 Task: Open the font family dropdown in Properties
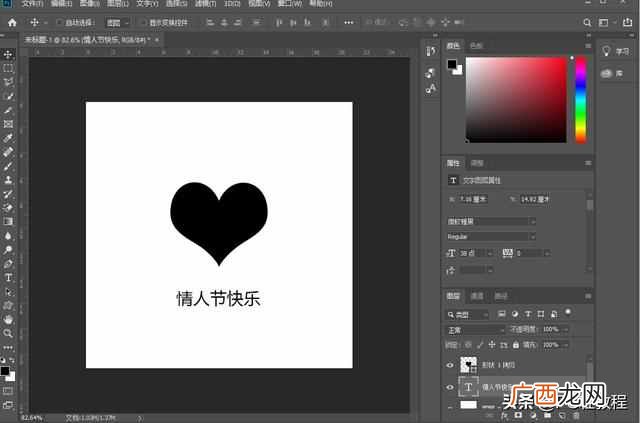(491, 221)
